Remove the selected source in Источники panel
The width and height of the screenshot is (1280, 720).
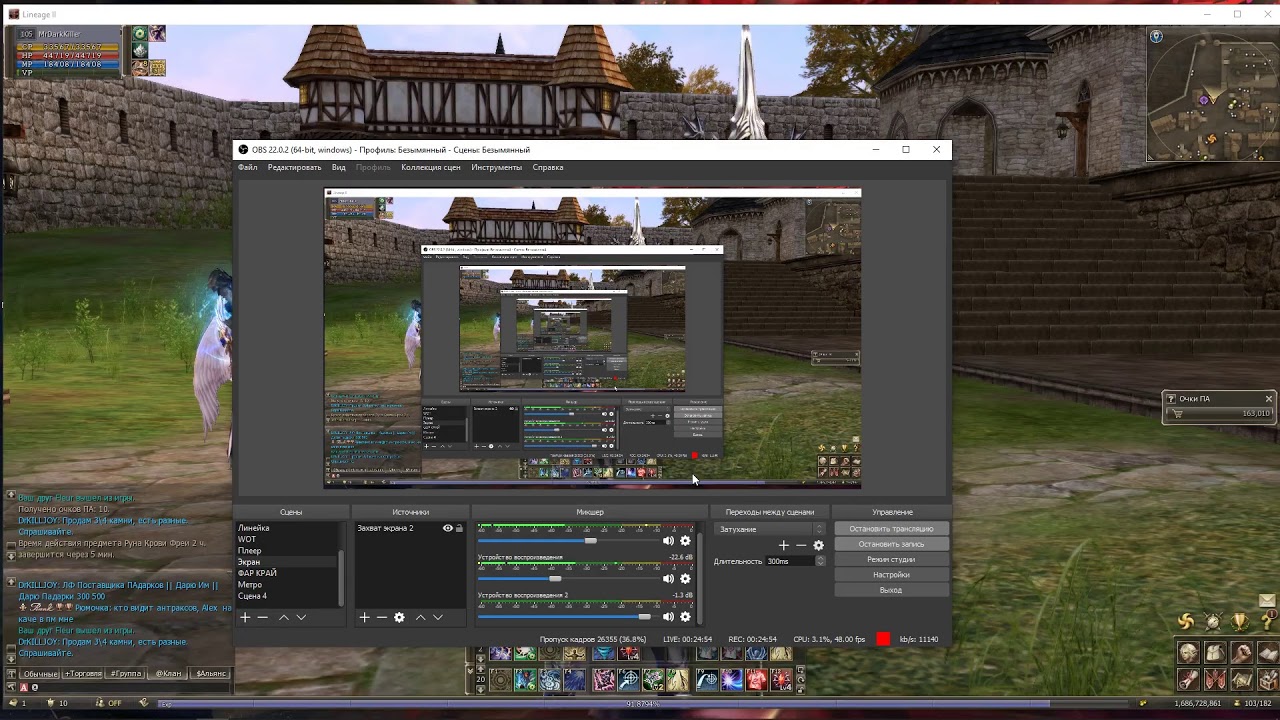tap(381, 617)
